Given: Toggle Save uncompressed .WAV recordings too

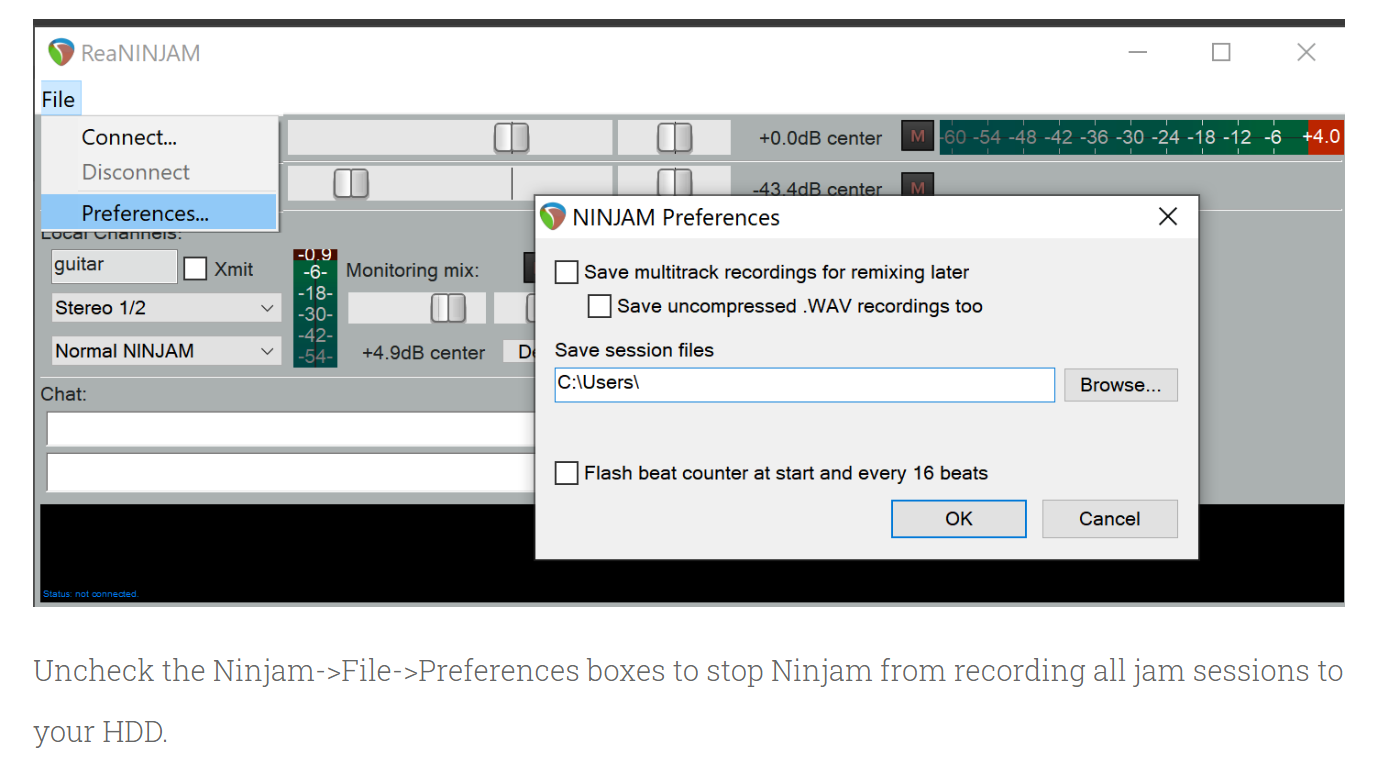Looking at the screenshot, I should (x=600, y=307).
